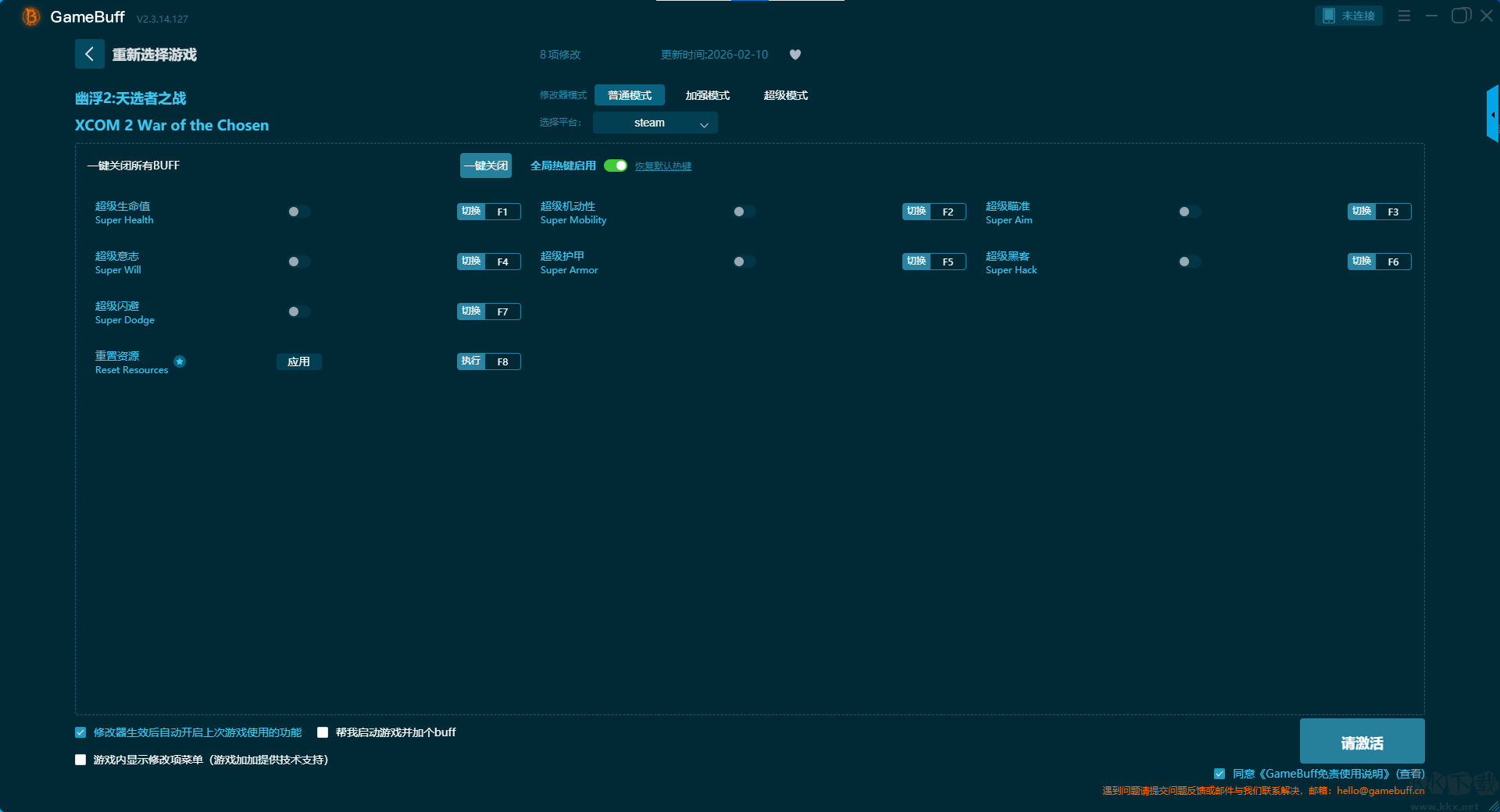Change the F8 hotkey for Reset Resources
This screenshot has height=812, width=1500.
(502, 361)
